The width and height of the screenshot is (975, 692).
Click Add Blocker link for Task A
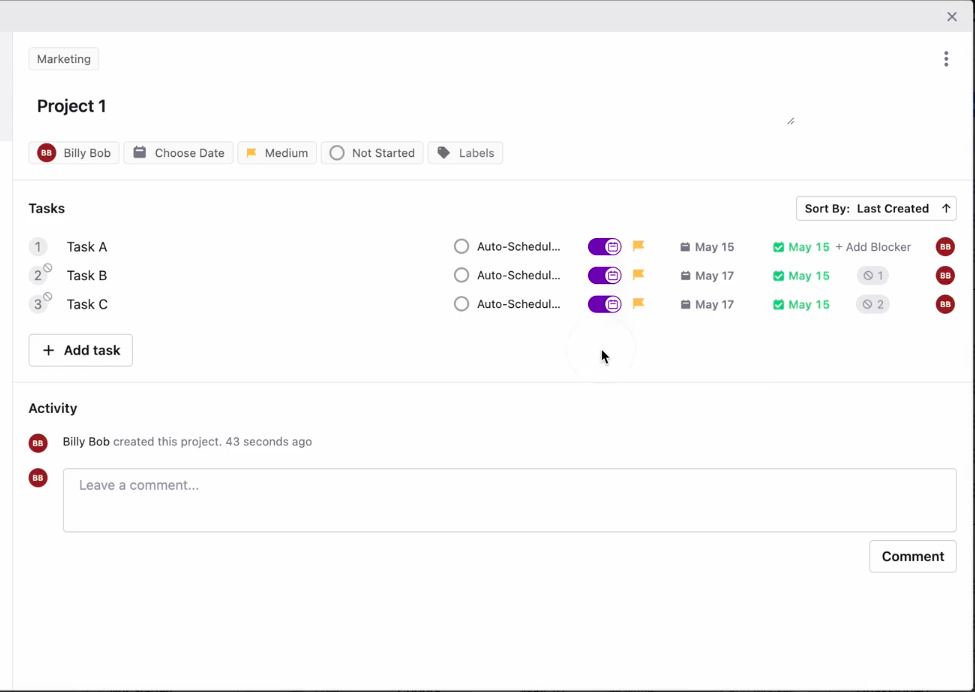click(x=873, y=247)
